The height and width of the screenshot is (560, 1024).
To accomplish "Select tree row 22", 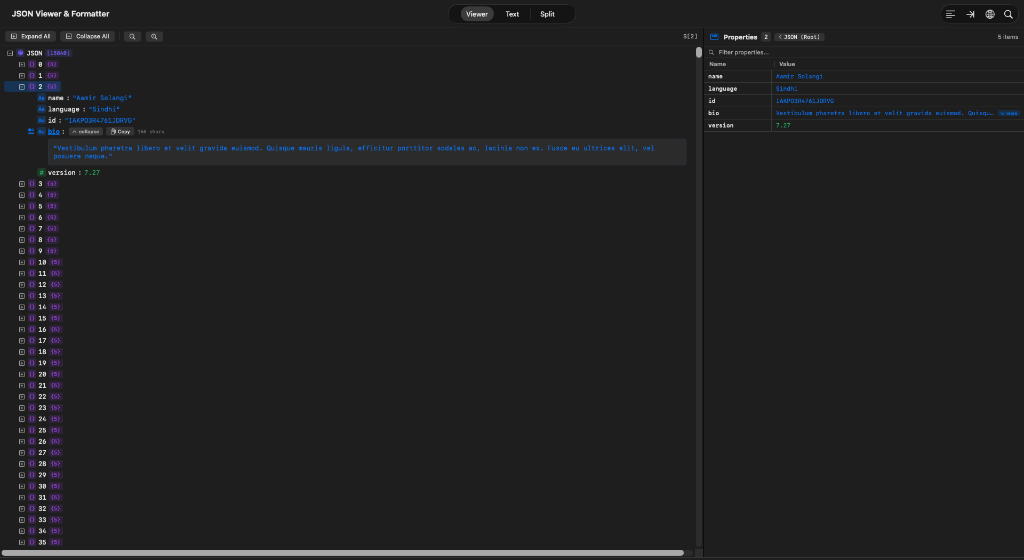I will tap(42, 397).
